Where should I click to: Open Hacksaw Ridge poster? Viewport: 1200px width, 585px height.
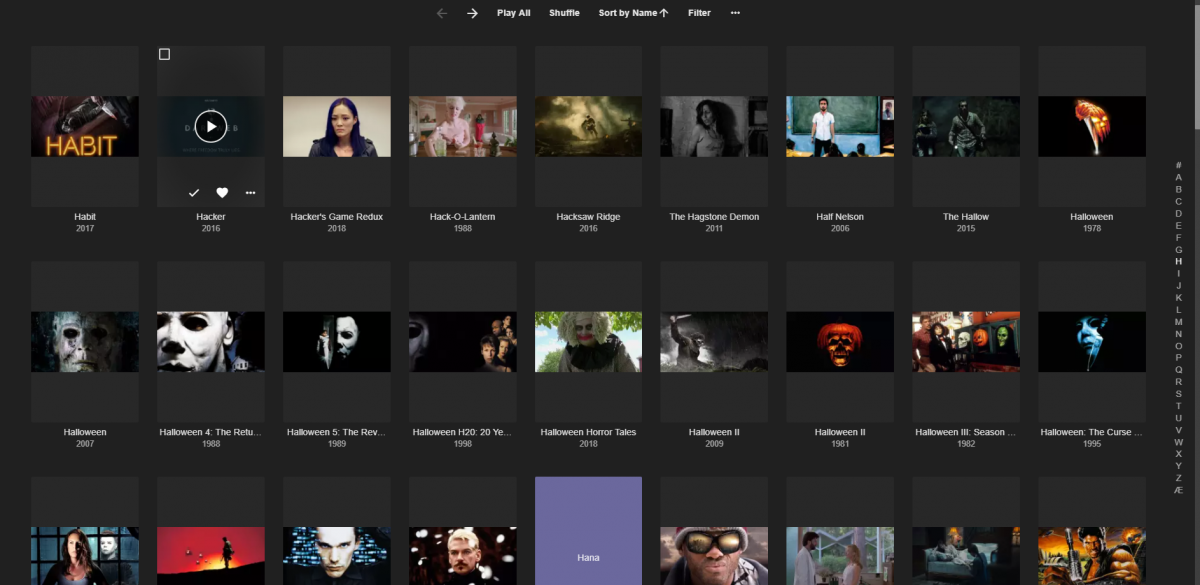[588, 126]
